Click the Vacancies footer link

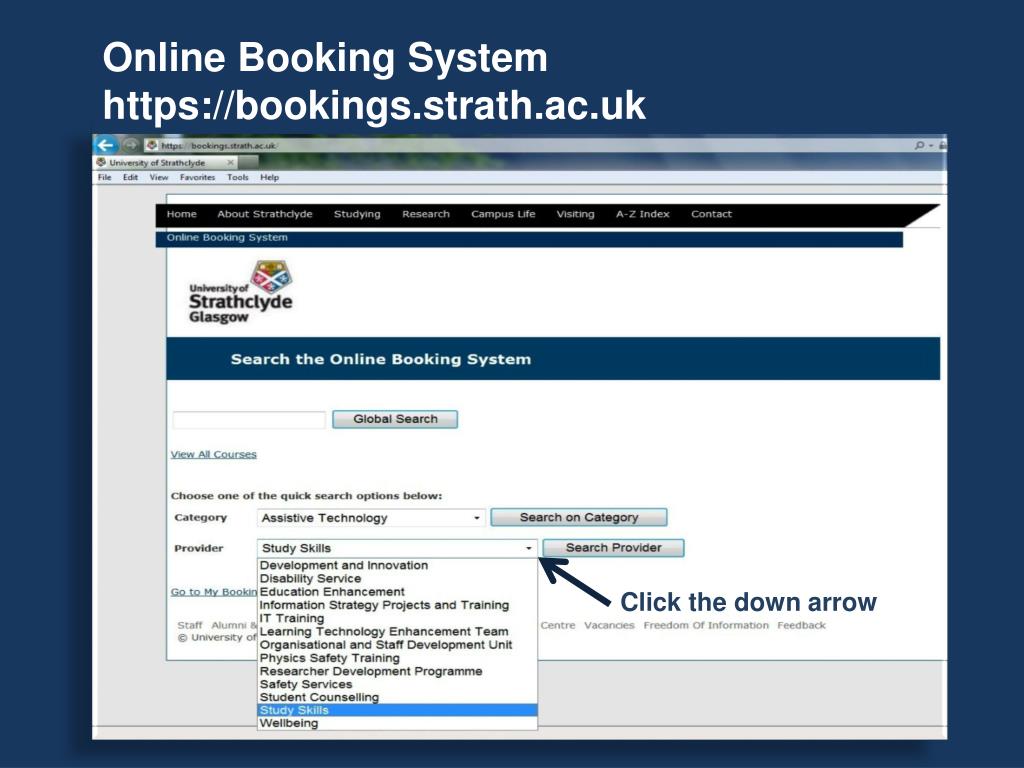click(x=609, y=625)
